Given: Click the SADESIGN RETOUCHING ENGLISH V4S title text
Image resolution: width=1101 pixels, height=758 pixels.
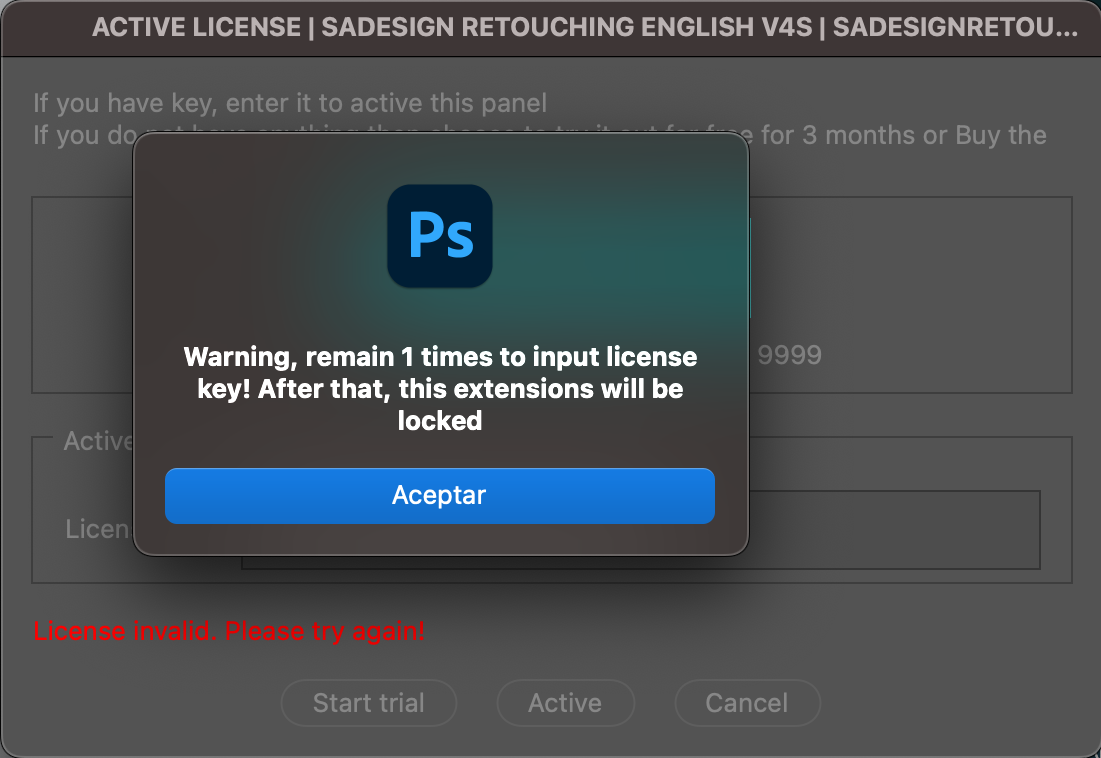Looking at the screenshot, I should [571, 28].
